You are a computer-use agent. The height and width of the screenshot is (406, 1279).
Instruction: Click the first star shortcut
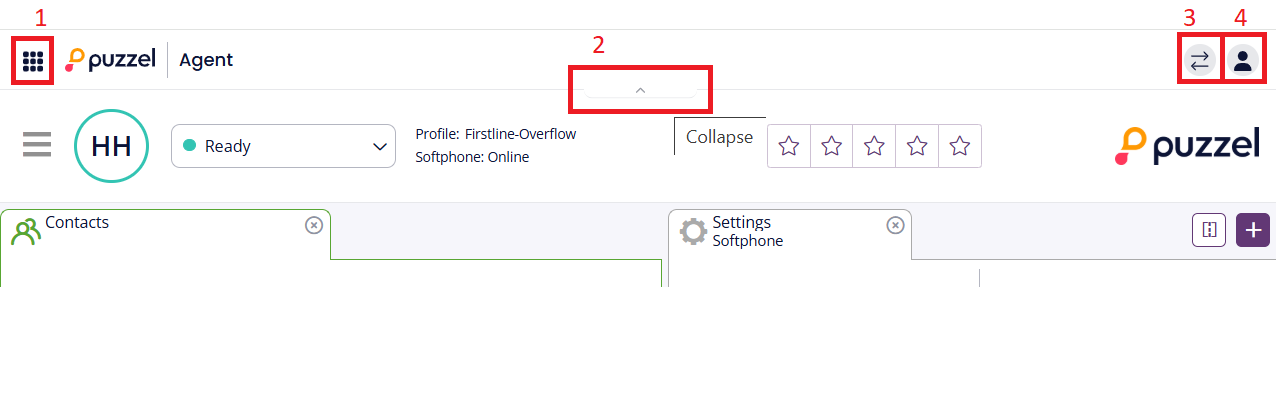coord(789,146)
